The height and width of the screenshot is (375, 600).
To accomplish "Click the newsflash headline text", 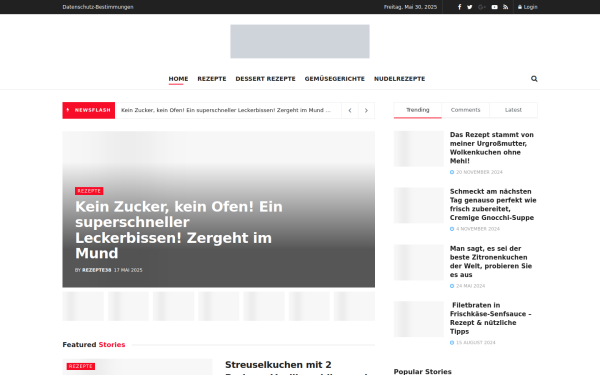I will 226,110.
